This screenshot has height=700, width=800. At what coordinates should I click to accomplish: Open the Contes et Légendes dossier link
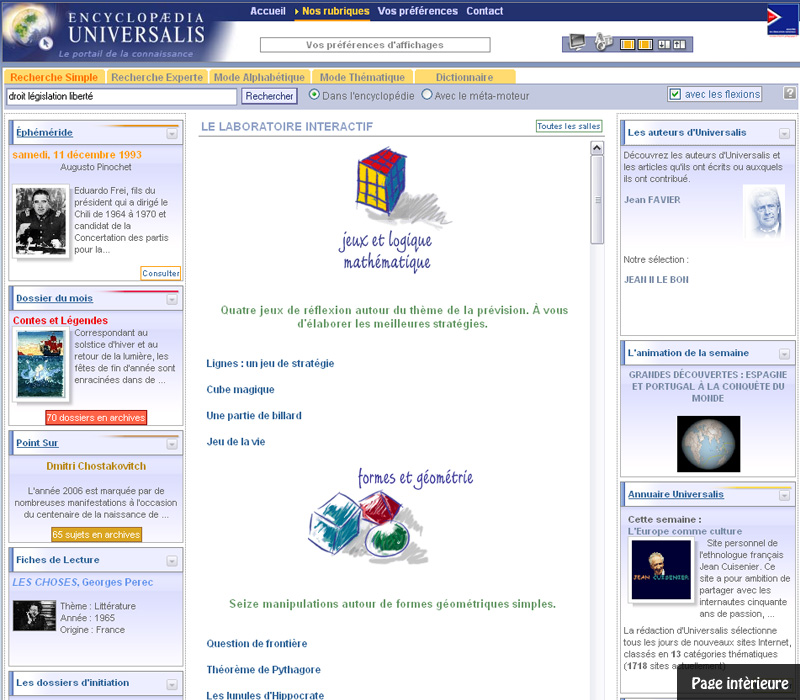pyautogui.click(x=60, y=320)
